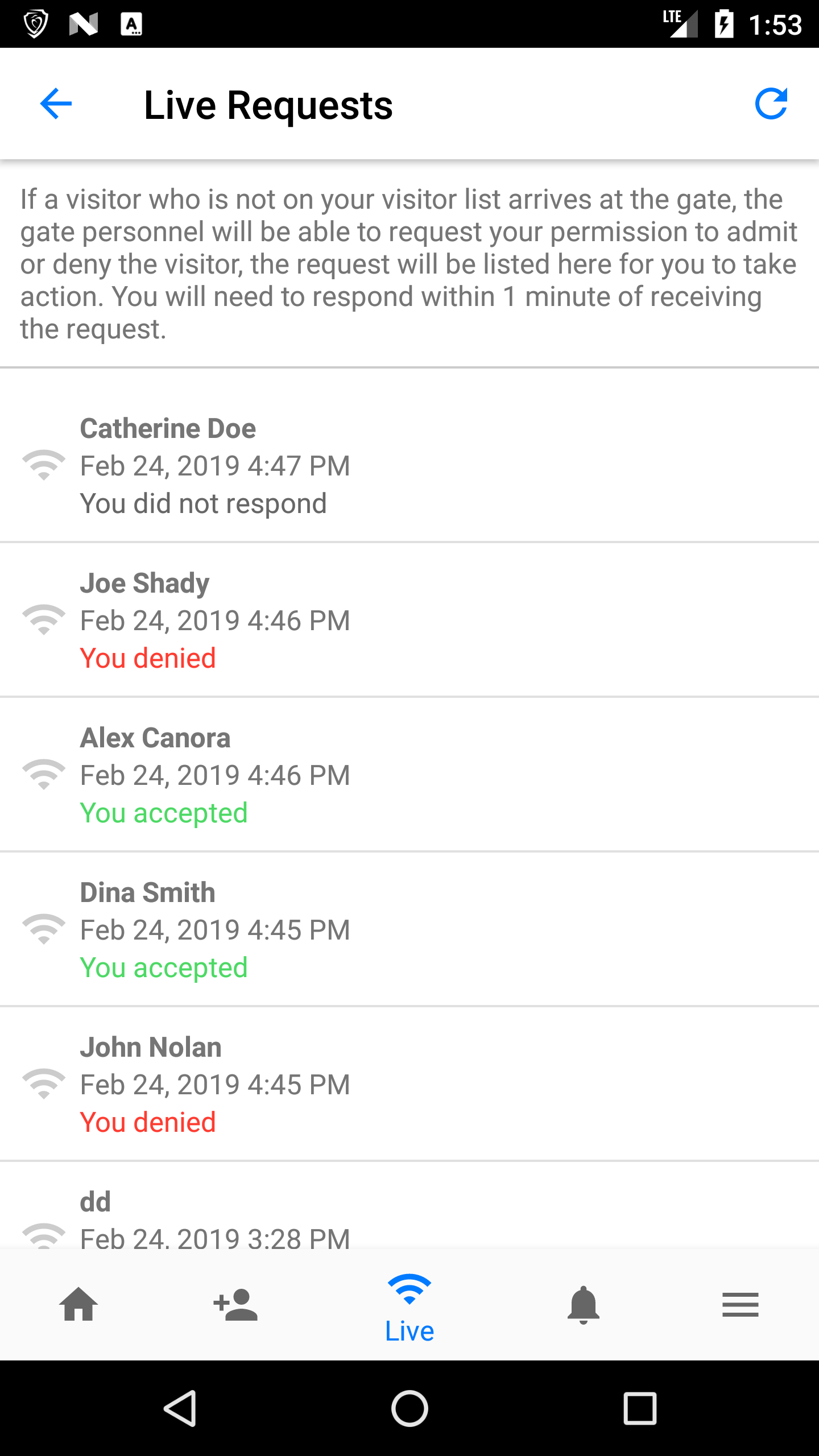
Task: Open Dina Smith's accepted request
Action: coord(409,929)
